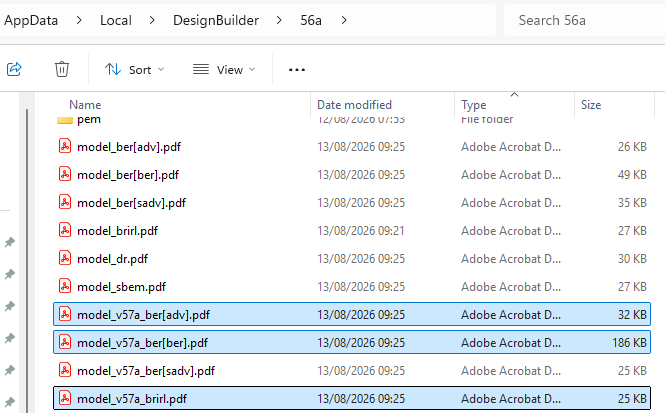Click the Delete trash can icon

point(62,69)
